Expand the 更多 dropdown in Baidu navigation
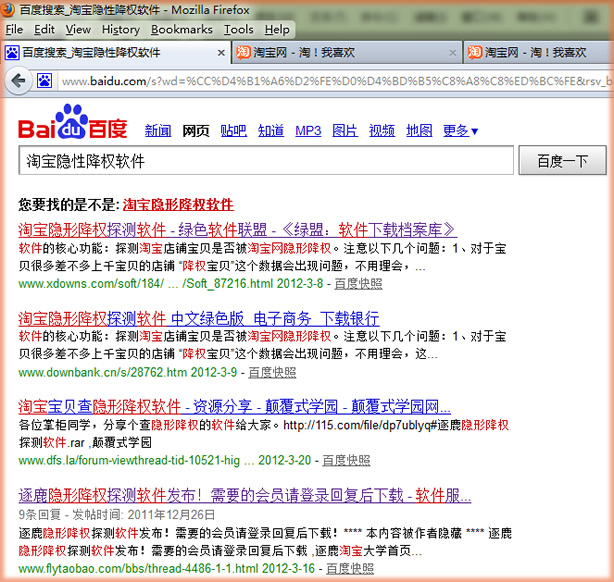614x582 pixels. [x=460, y=131]
